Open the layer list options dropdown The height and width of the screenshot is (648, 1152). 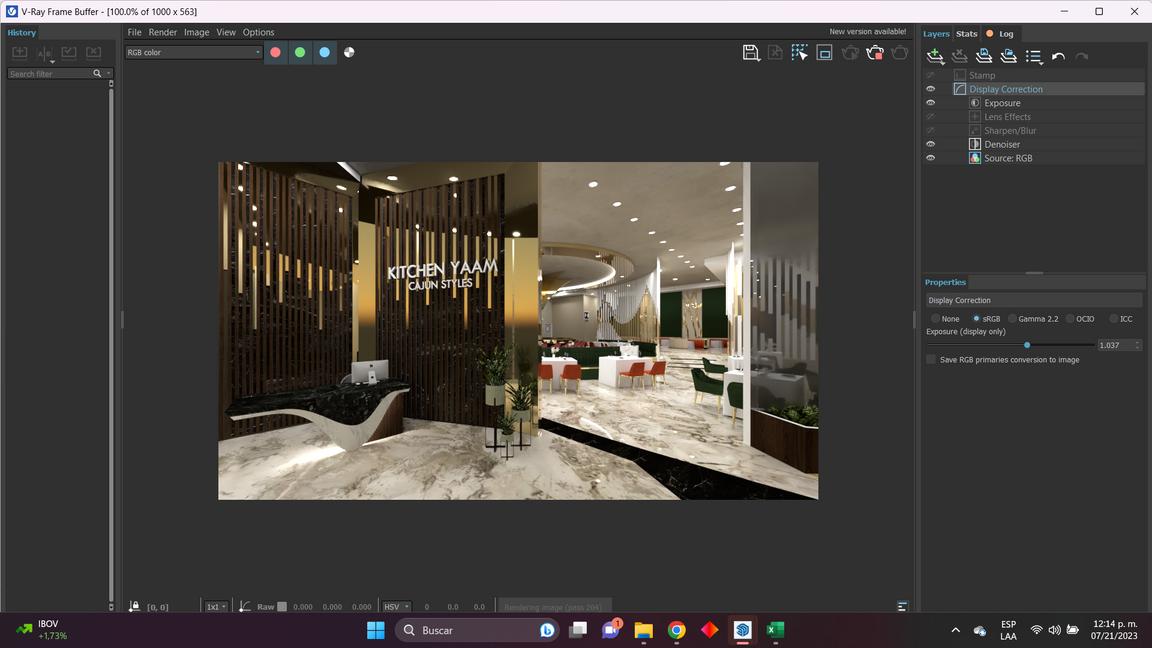coord(1034,57)
